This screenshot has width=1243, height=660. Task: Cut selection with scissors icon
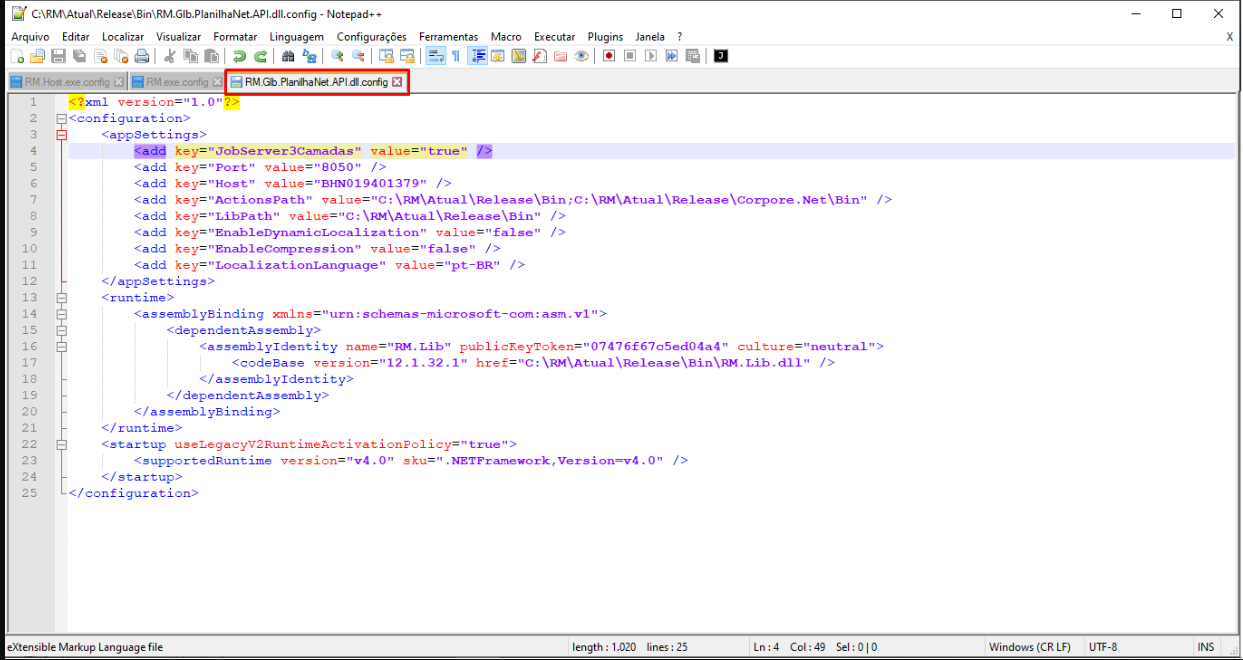click(x=170, y=56)
